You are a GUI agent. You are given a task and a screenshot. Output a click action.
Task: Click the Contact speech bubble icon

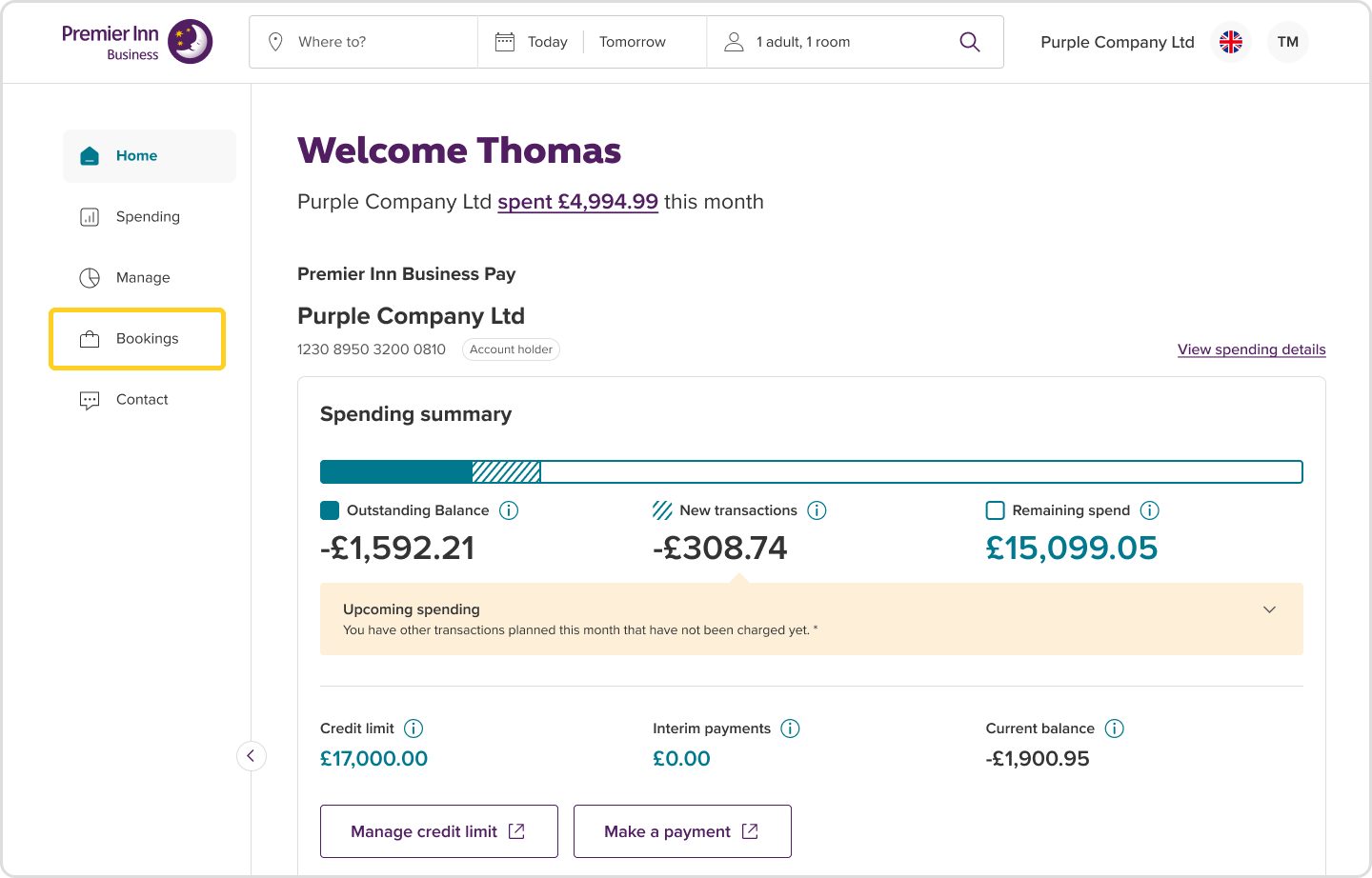90,400
